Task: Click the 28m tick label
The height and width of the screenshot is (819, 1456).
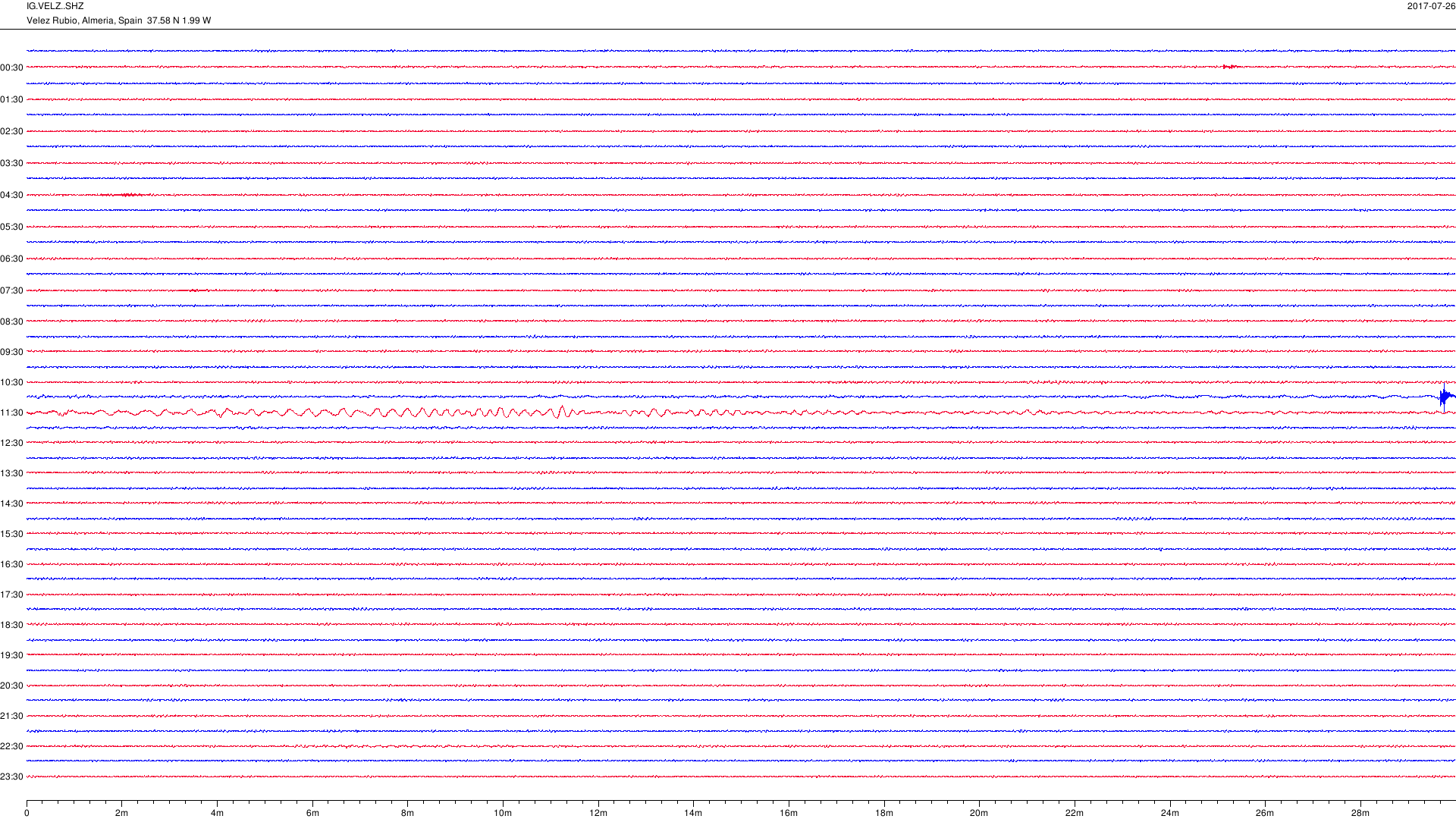Action: click(1360, 813)
